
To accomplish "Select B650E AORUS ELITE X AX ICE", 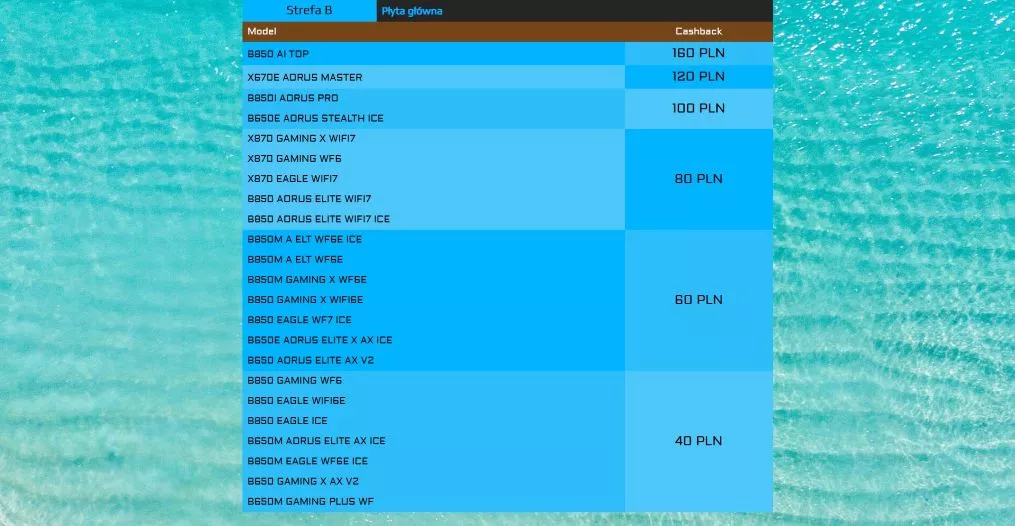I will tap(319, 340).
